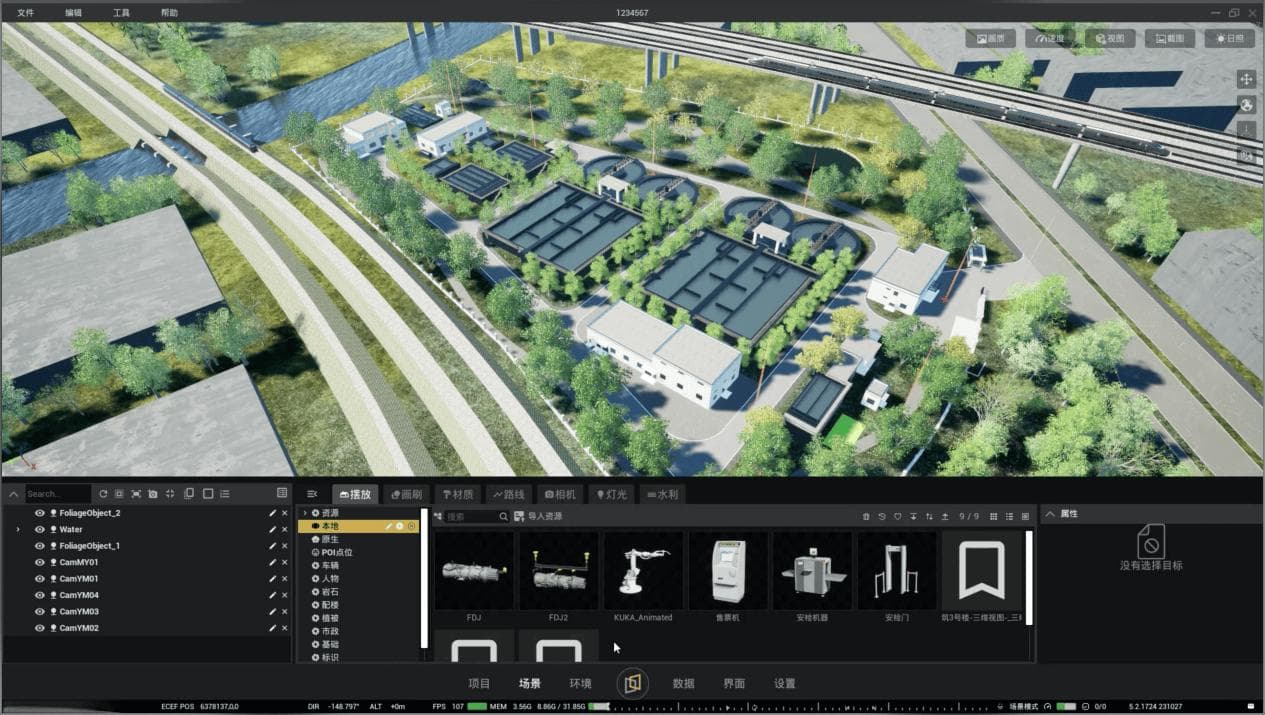Click the frame-selection icon in the outliner toolbar
Image resolution: width=1265 pixels, height=715 pixels.
pos(136,493)
